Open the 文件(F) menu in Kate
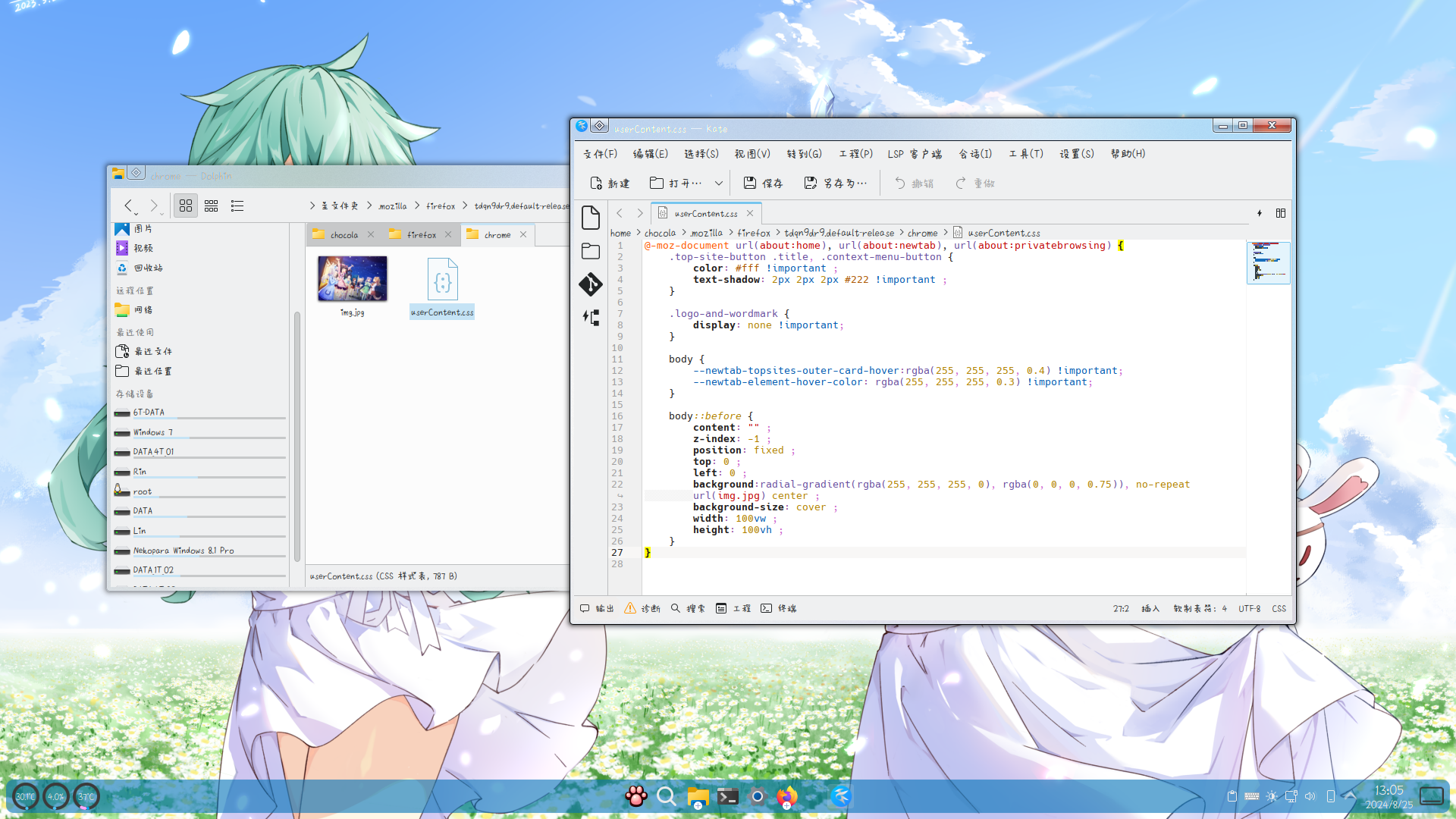The height and width of the screenshot is (819, 1456). pyautogui.click(x=600, y=153)
